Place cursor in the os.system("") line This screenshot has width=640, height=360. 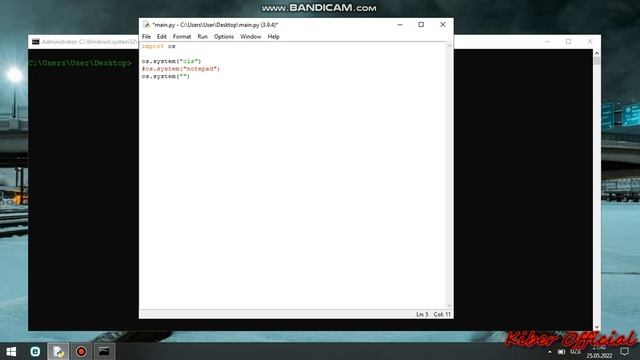[166, 76]
